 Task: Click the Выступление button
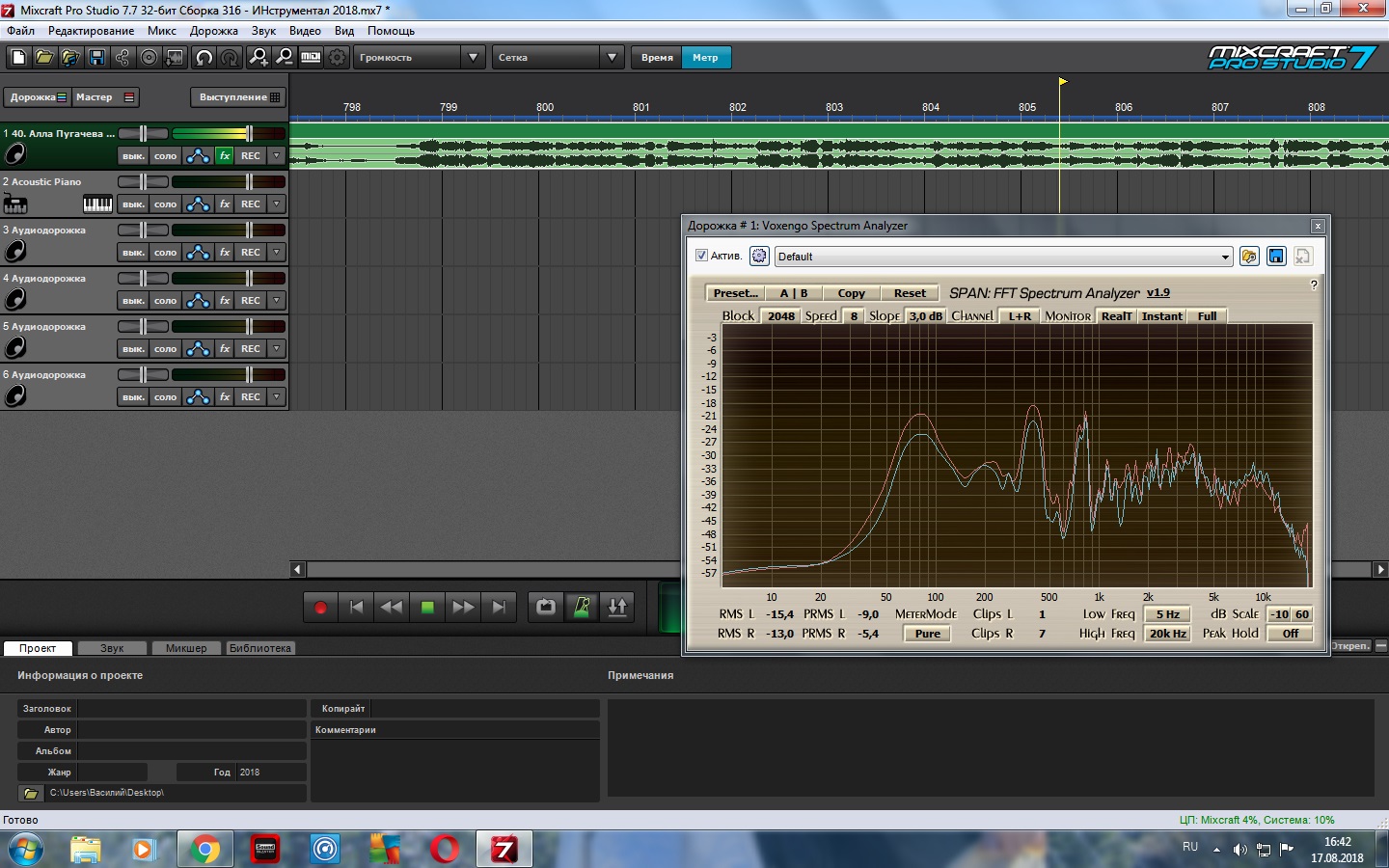click(x=238, y=97)
